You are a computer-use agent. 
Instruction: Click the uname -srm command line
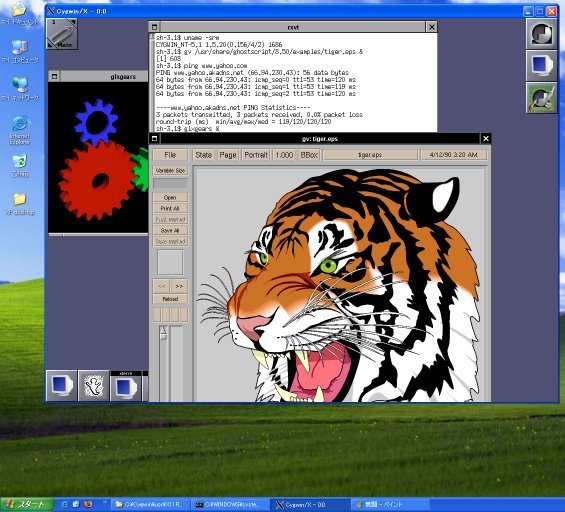click(x=187, y=37)
